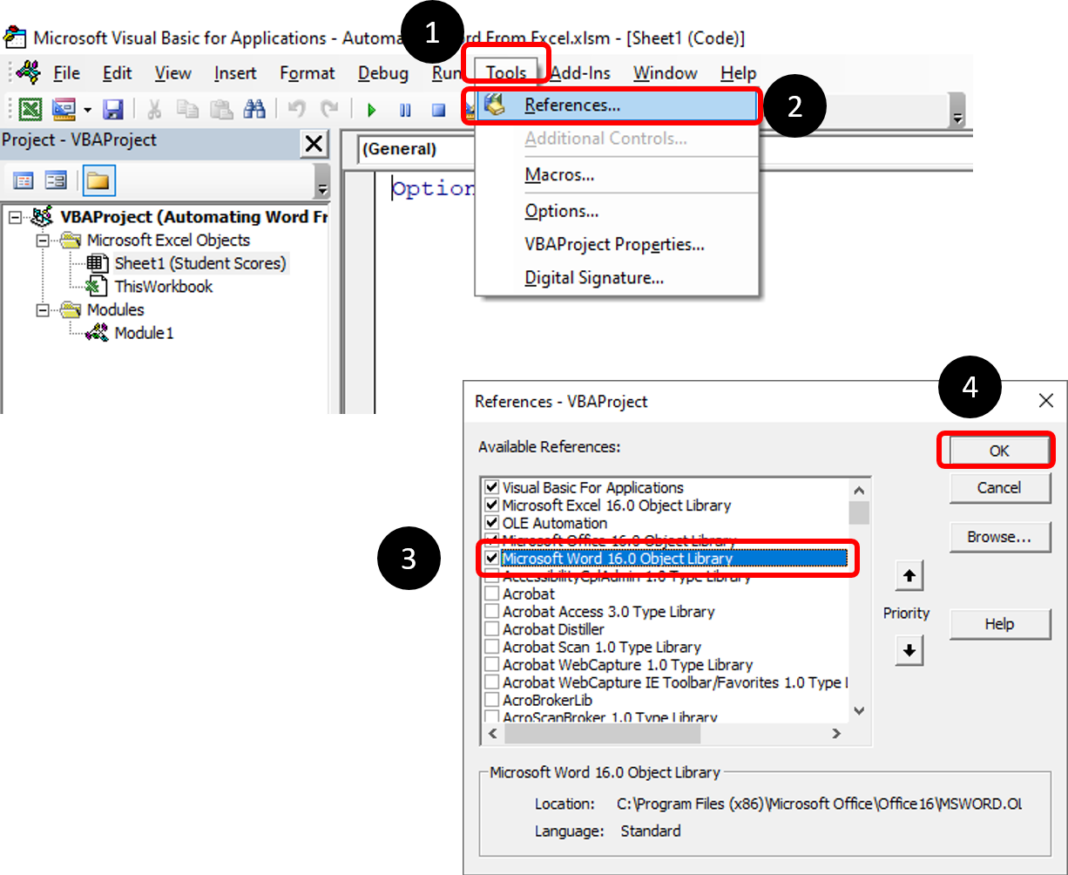Toggle Folders icon in Project panel
This screenshot has width=1068, height=875.
98,180
